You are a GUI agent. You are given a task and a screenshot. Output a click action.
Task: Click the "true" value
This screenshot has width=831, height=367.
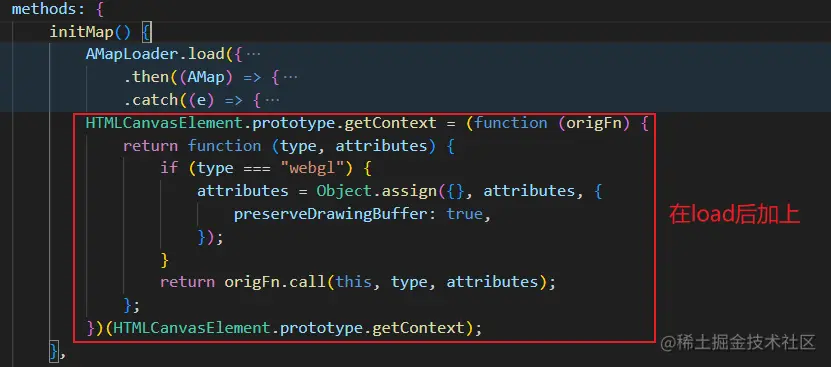pos(465,214)
